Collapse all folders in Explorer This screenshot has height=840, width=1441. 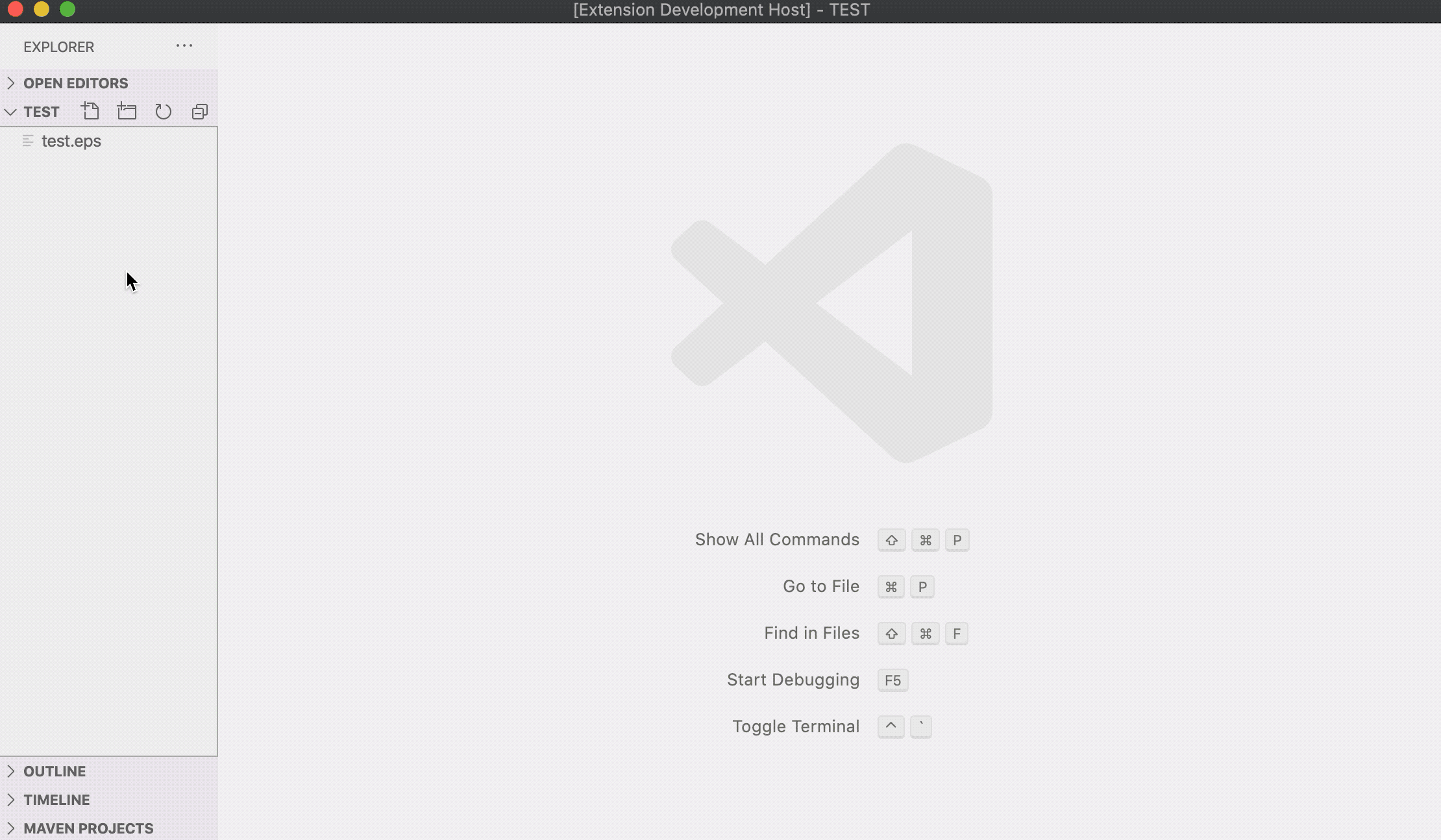[200, 112]
